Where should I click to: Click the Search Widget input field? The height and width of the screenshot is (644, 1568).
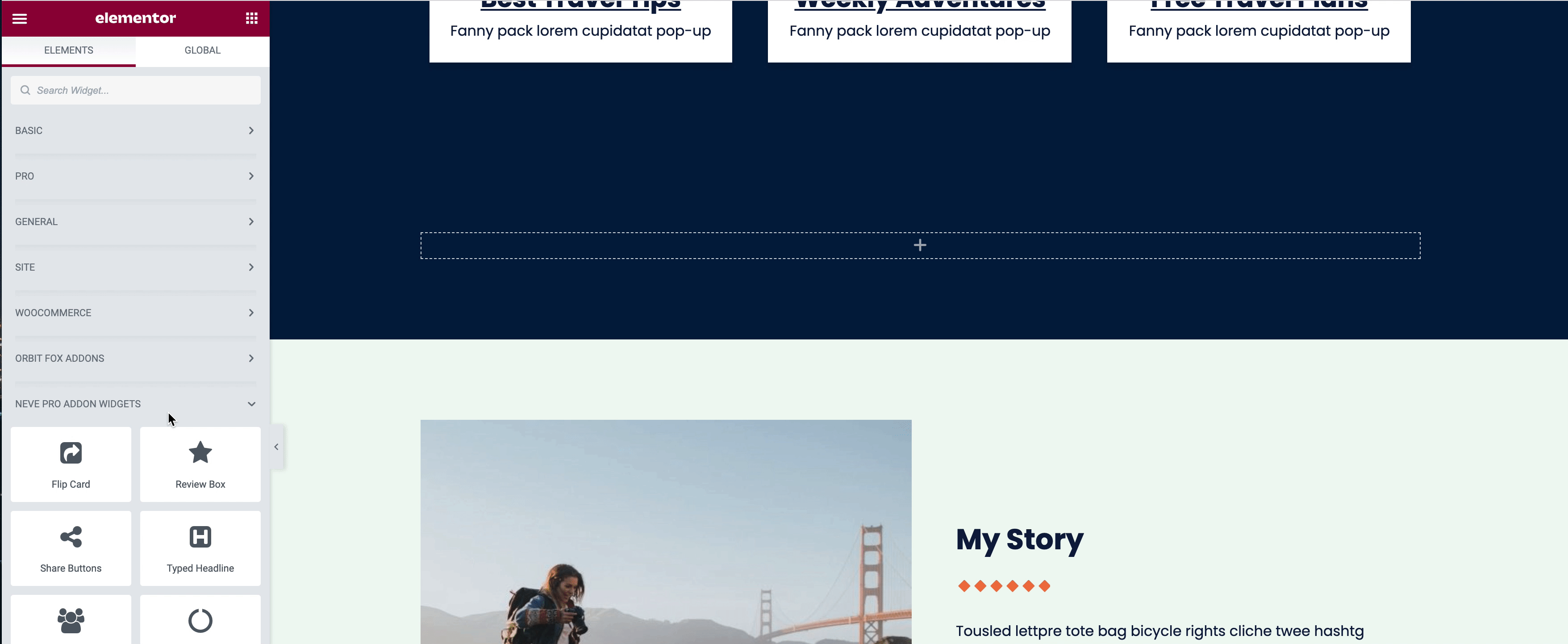135,90
